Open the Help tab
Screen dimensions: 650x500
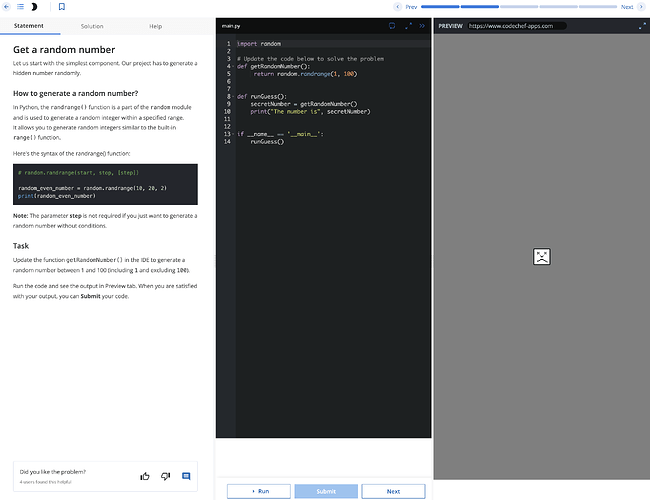155,26
